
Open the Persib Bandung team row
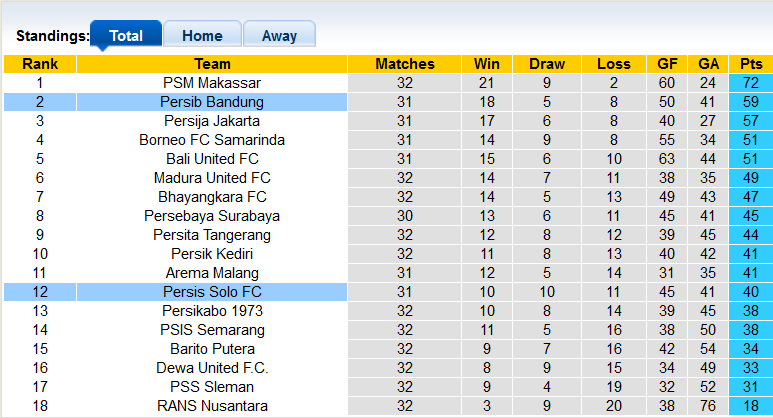[x=212, y=102]
